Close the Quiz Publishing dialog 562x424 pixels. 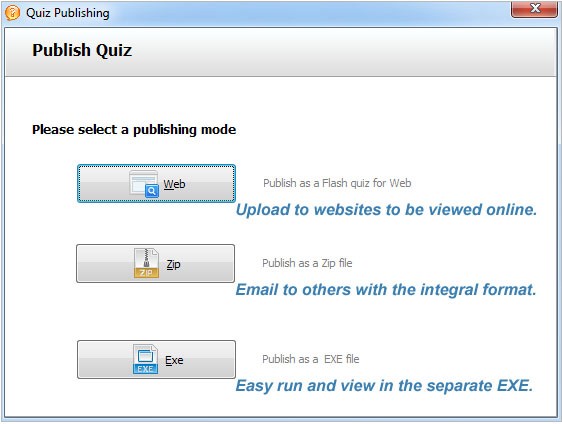click(534, 9)
